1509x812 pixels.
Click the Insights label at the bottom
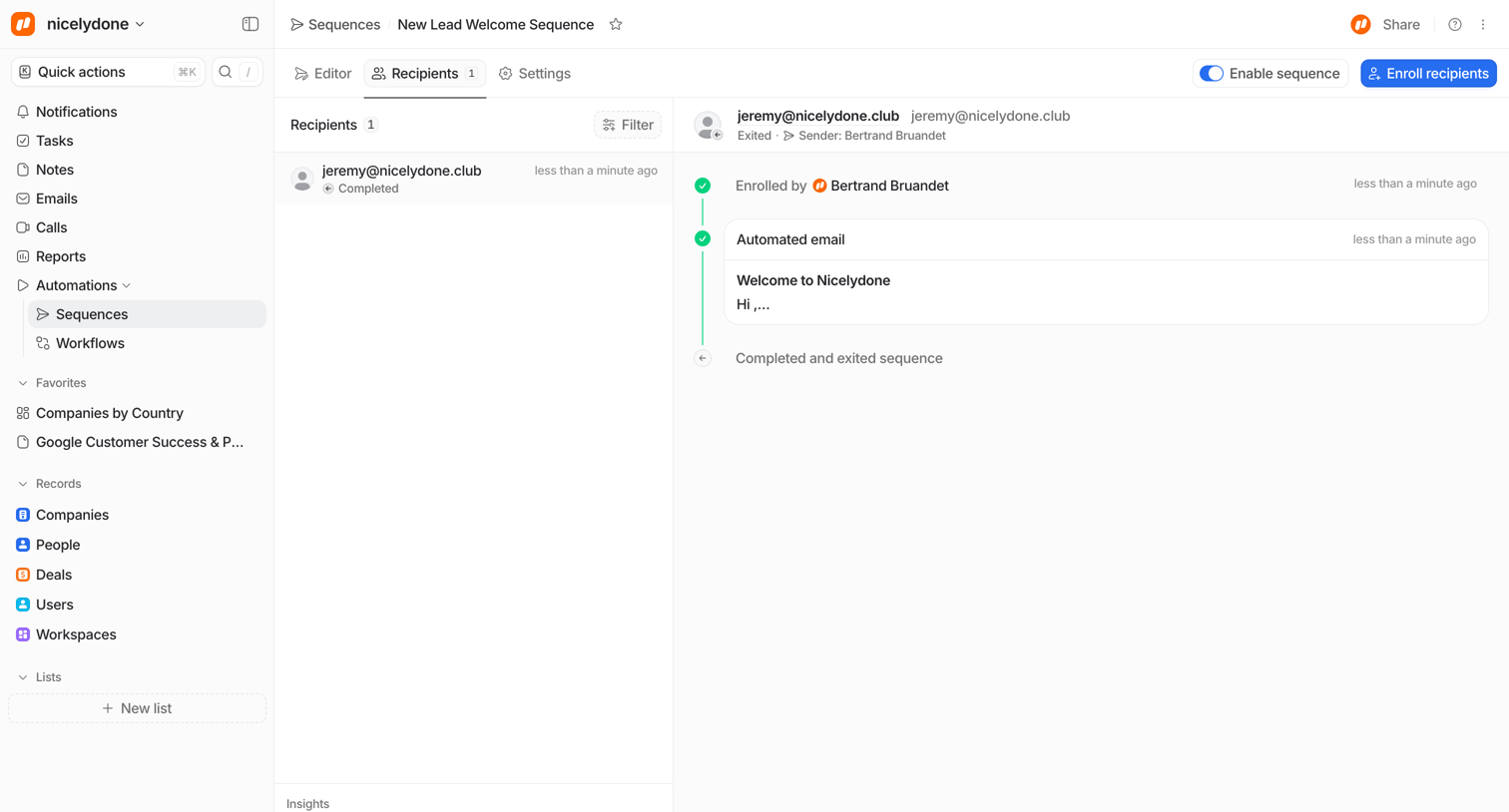pos(307,803)
